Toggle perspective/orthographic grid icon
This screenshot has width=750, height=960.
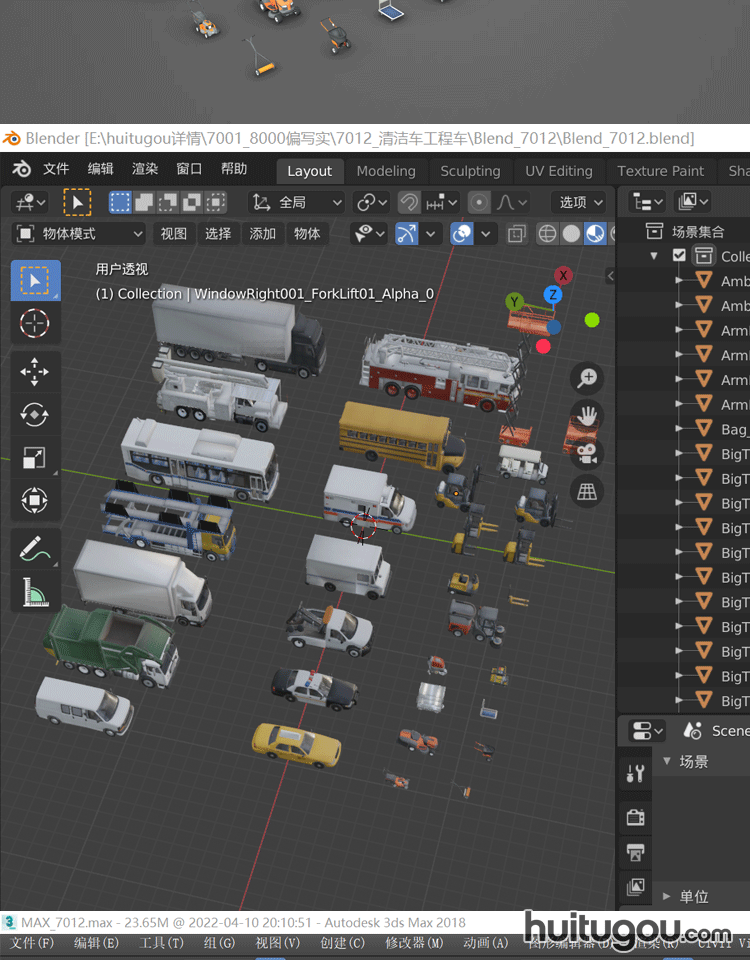[x=587, y=490]
